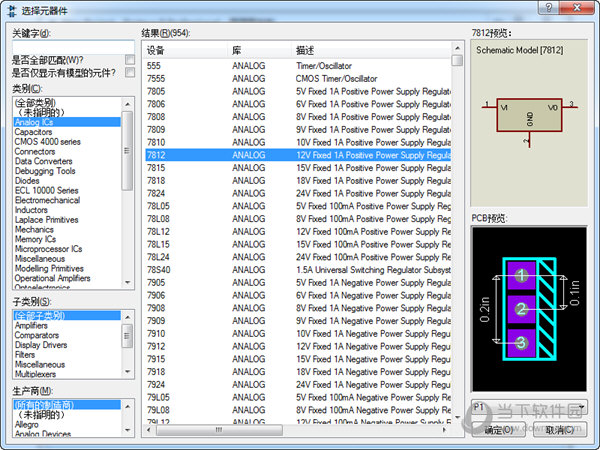Select Memory ICs category

[35, 239]
